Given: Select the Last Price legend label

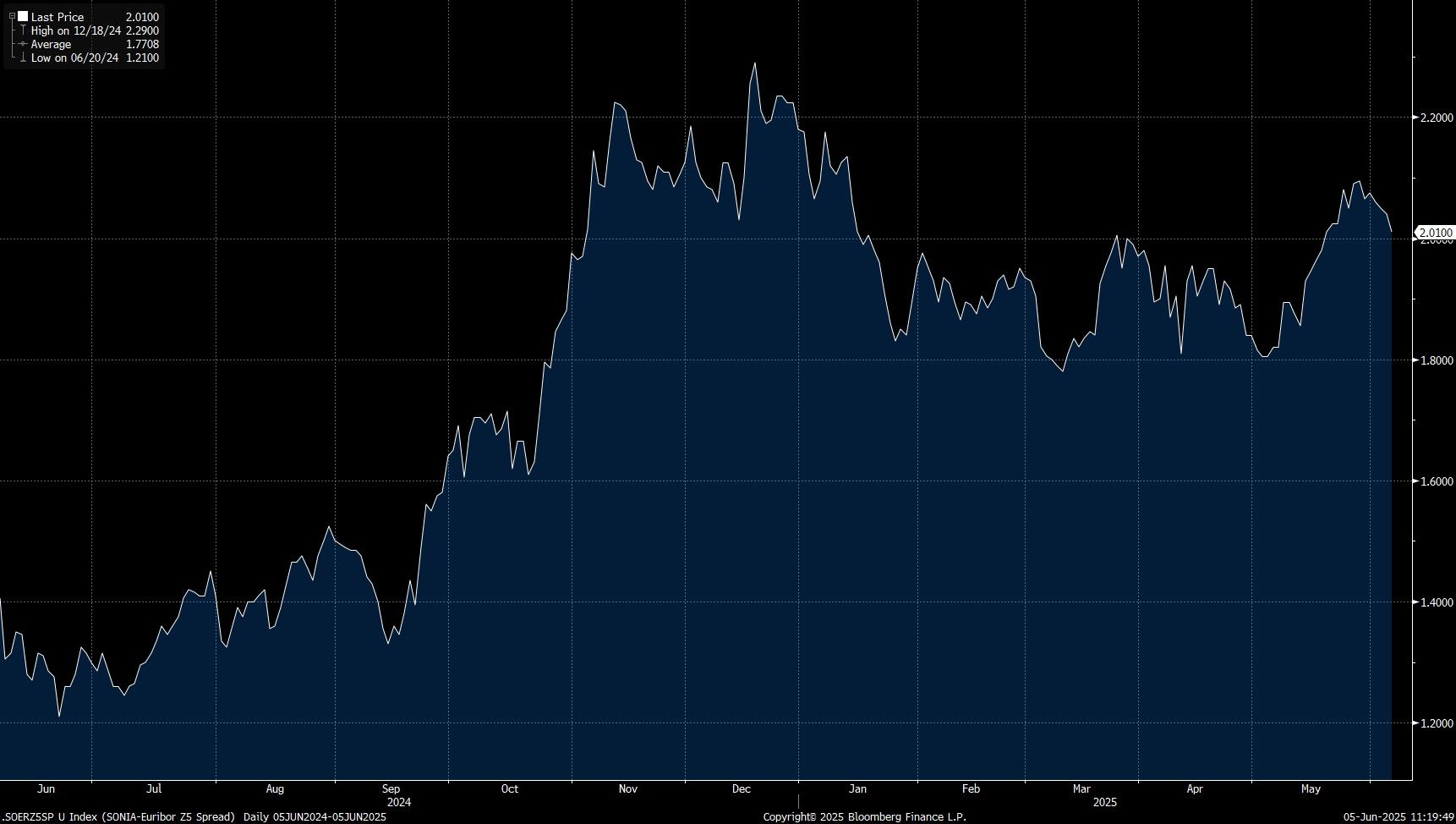Looking at the screenshot, I should [57, 17].
